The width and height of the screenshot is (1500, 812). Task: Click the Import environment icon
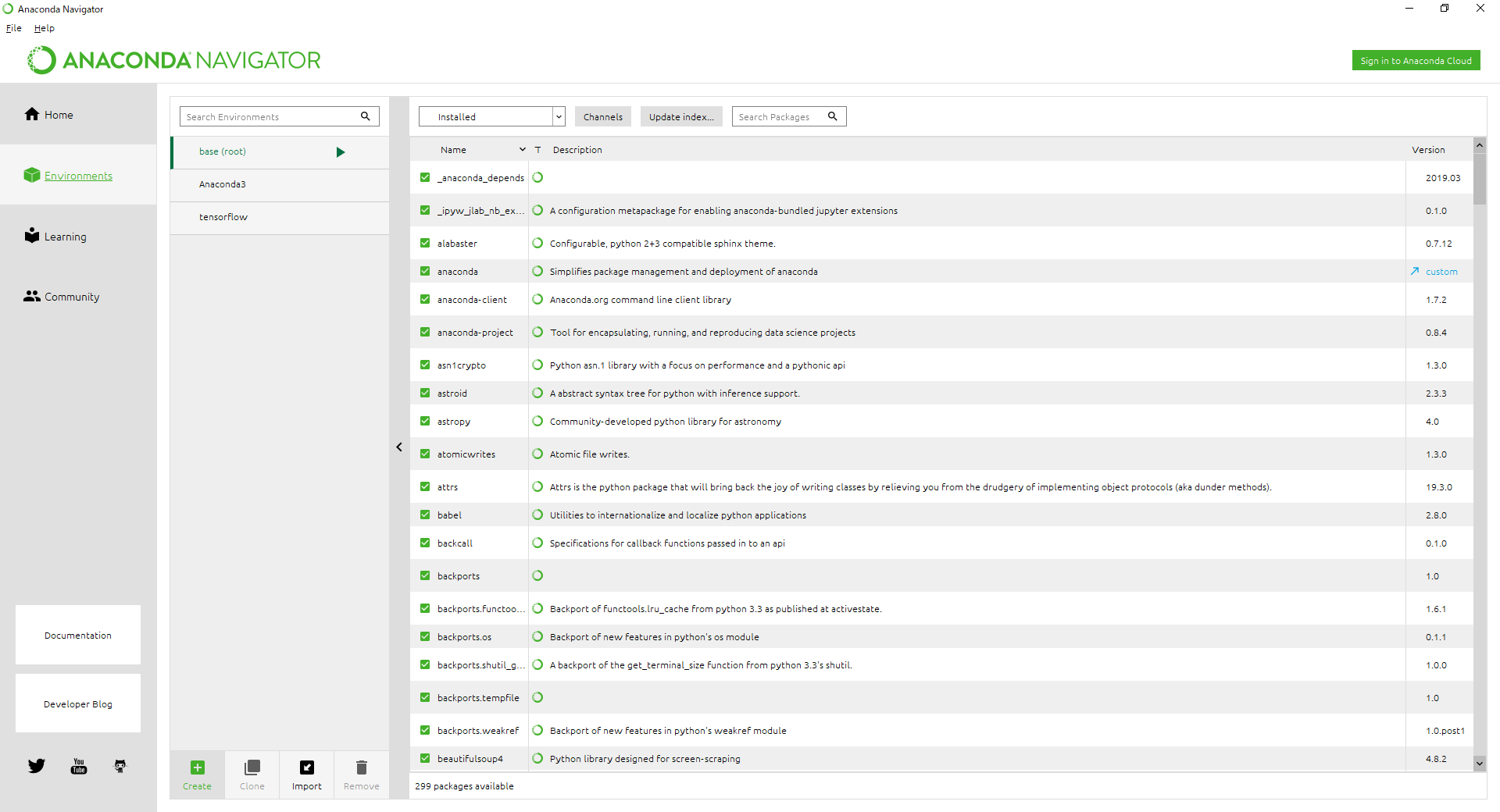point(307,767)
